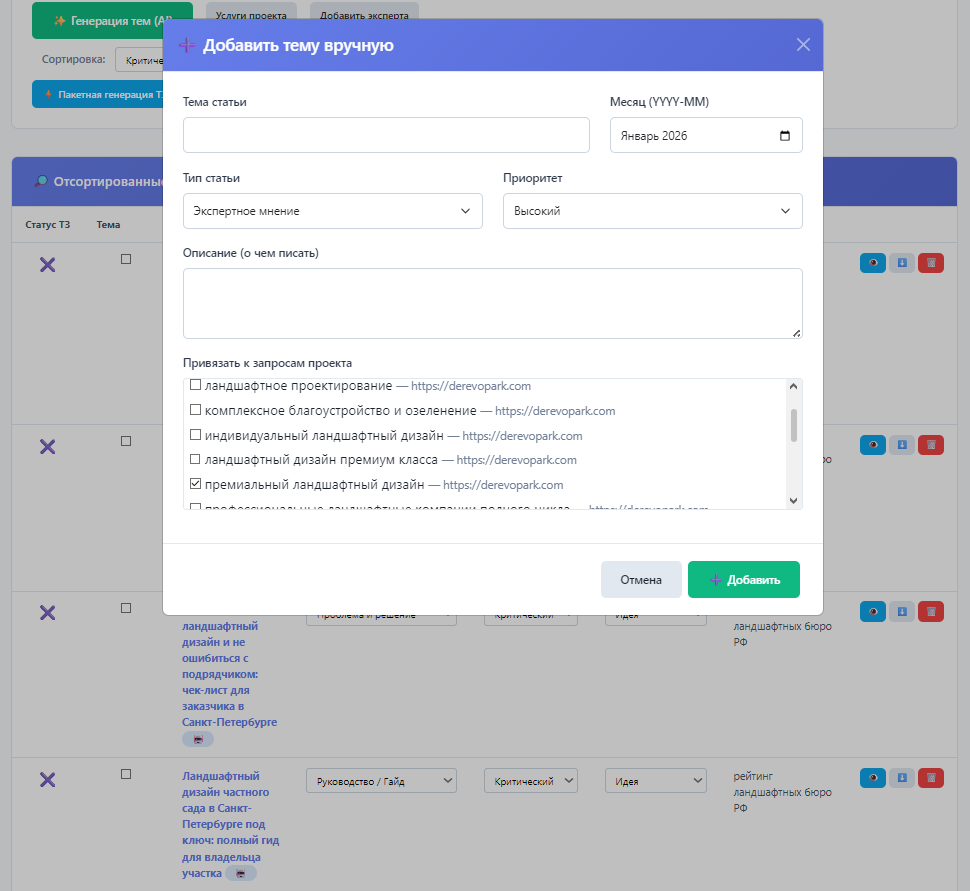Enable the «индивидуальный ландшафтный дизайн» checkbox
The width and height of the screenshot is (970, 891).
(195, 435)
